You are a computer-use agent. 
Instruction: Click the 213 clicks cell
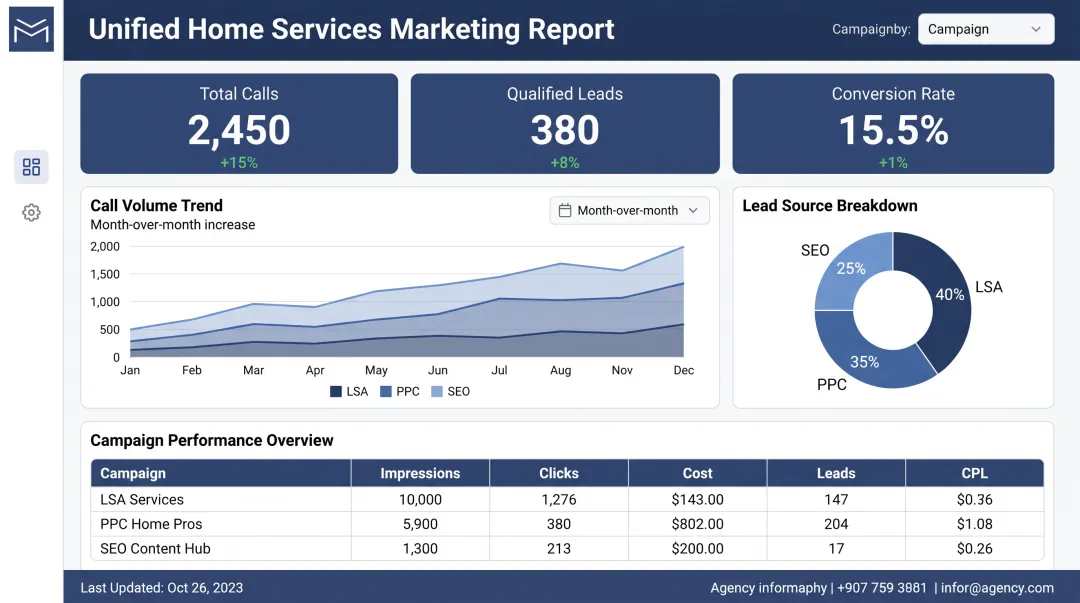(x=559, y=549)
